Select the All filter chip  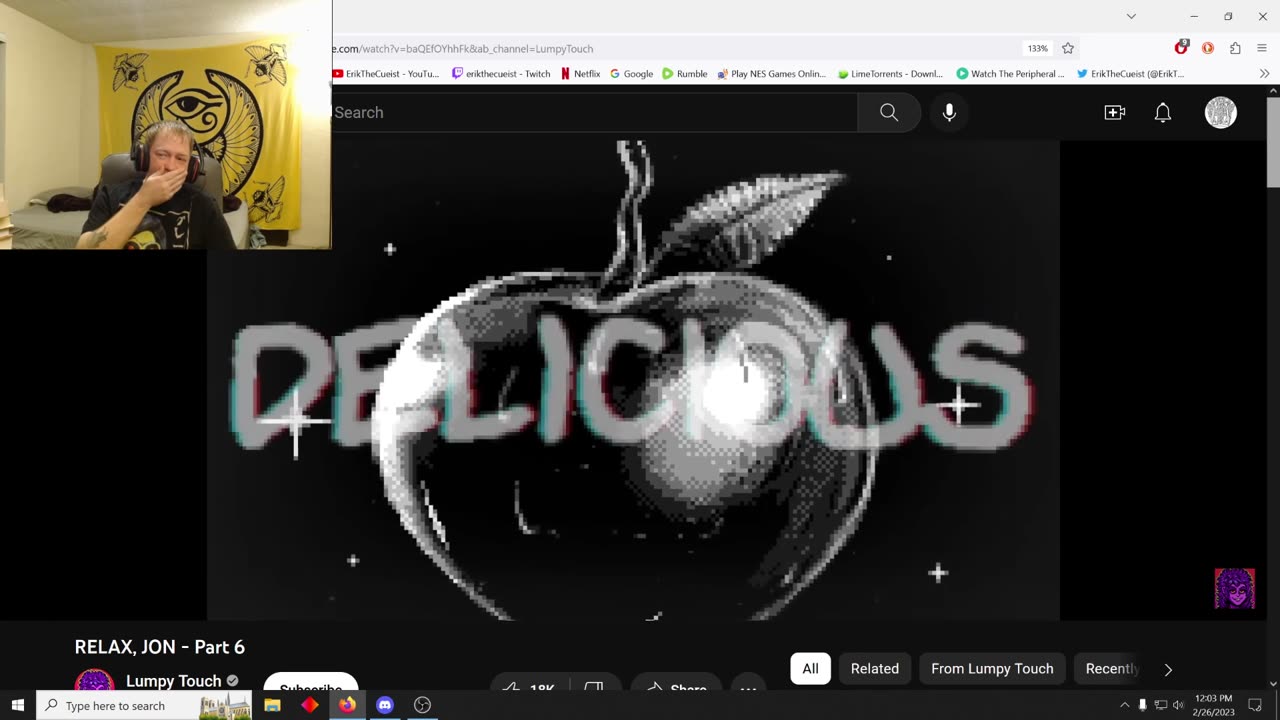click(x=810, y=668)
